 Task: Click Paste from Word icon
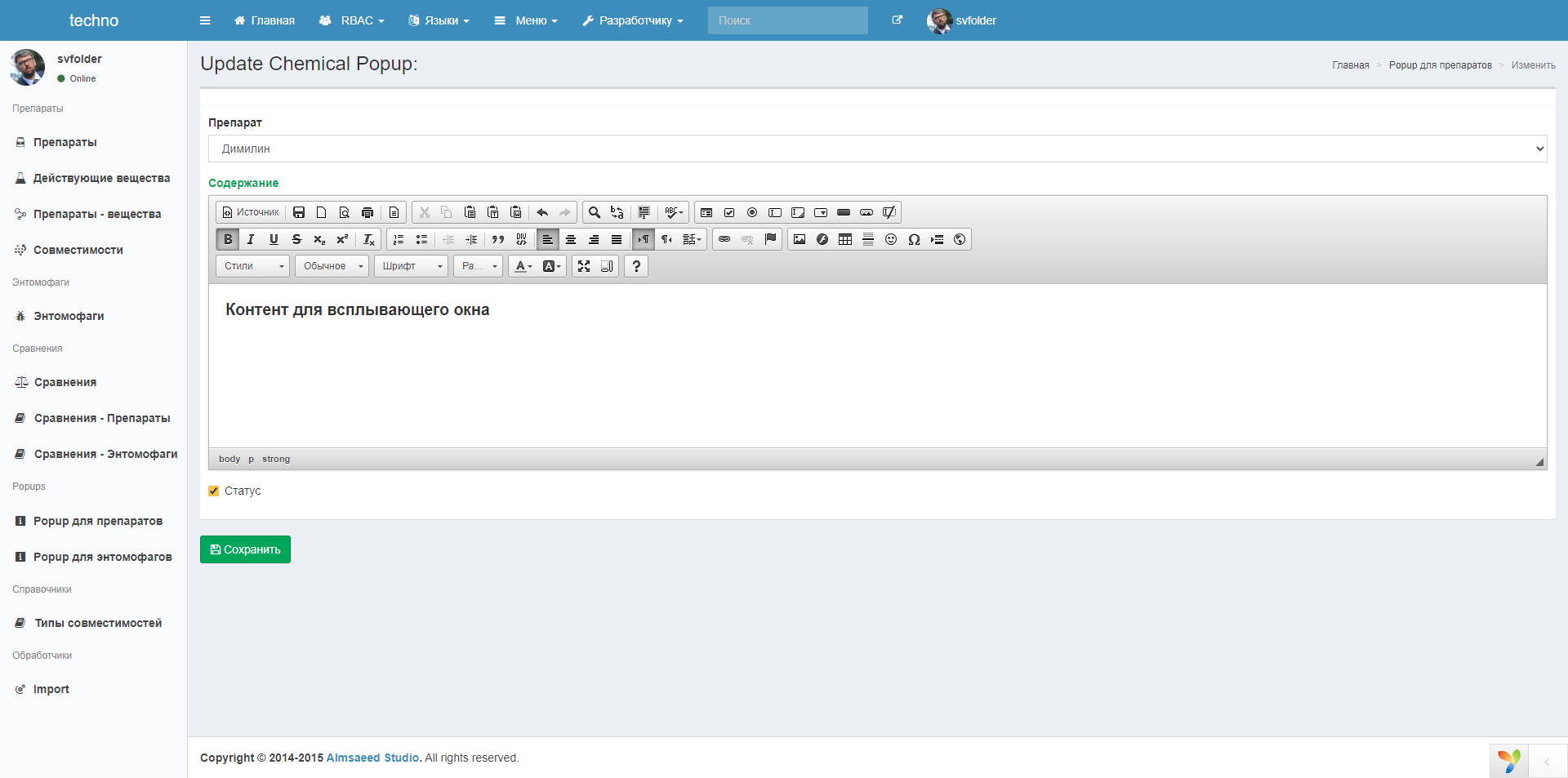[516, 212]
